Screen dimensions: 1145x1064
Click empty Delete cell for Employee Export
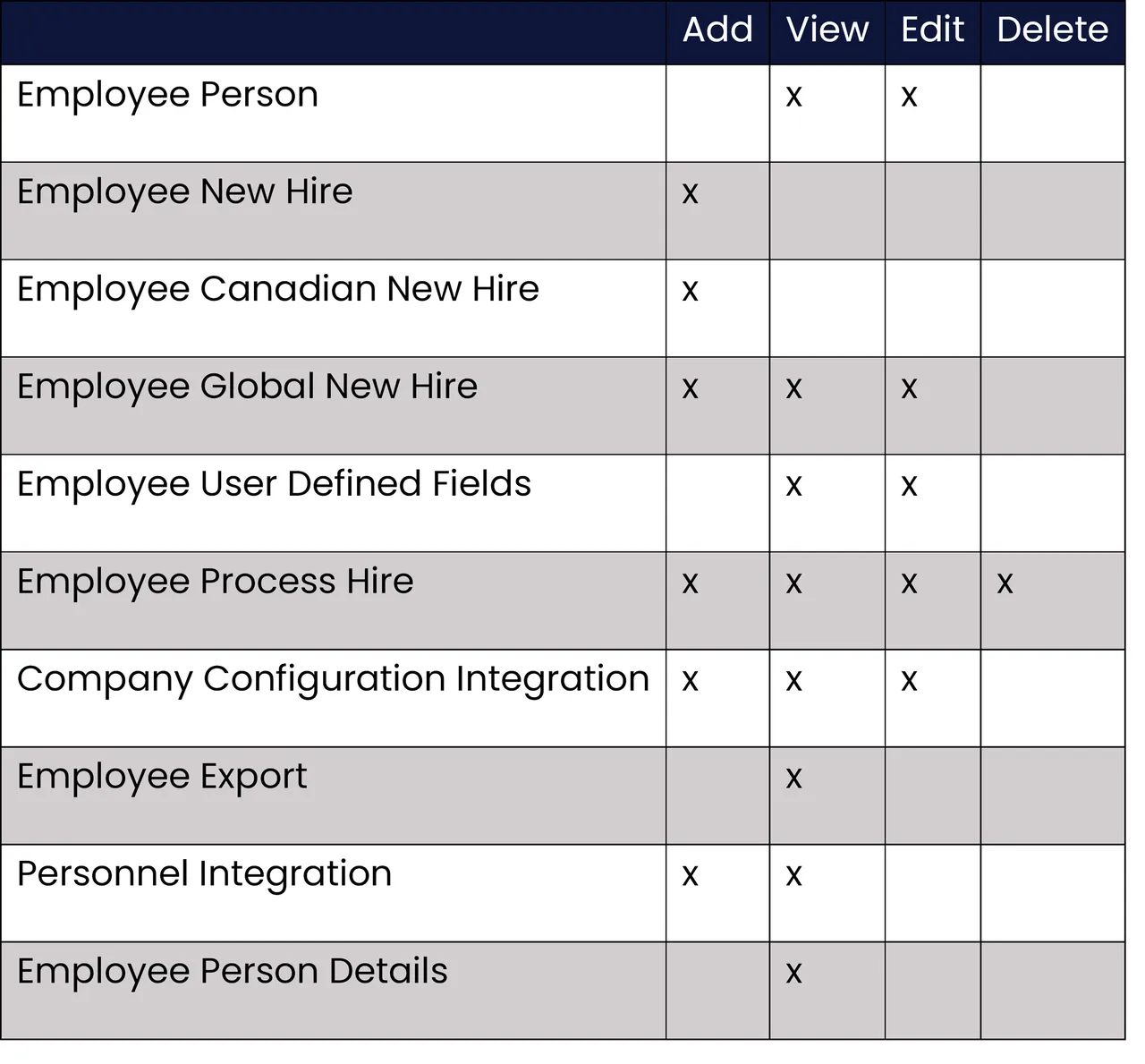(x=1052, y=796)
